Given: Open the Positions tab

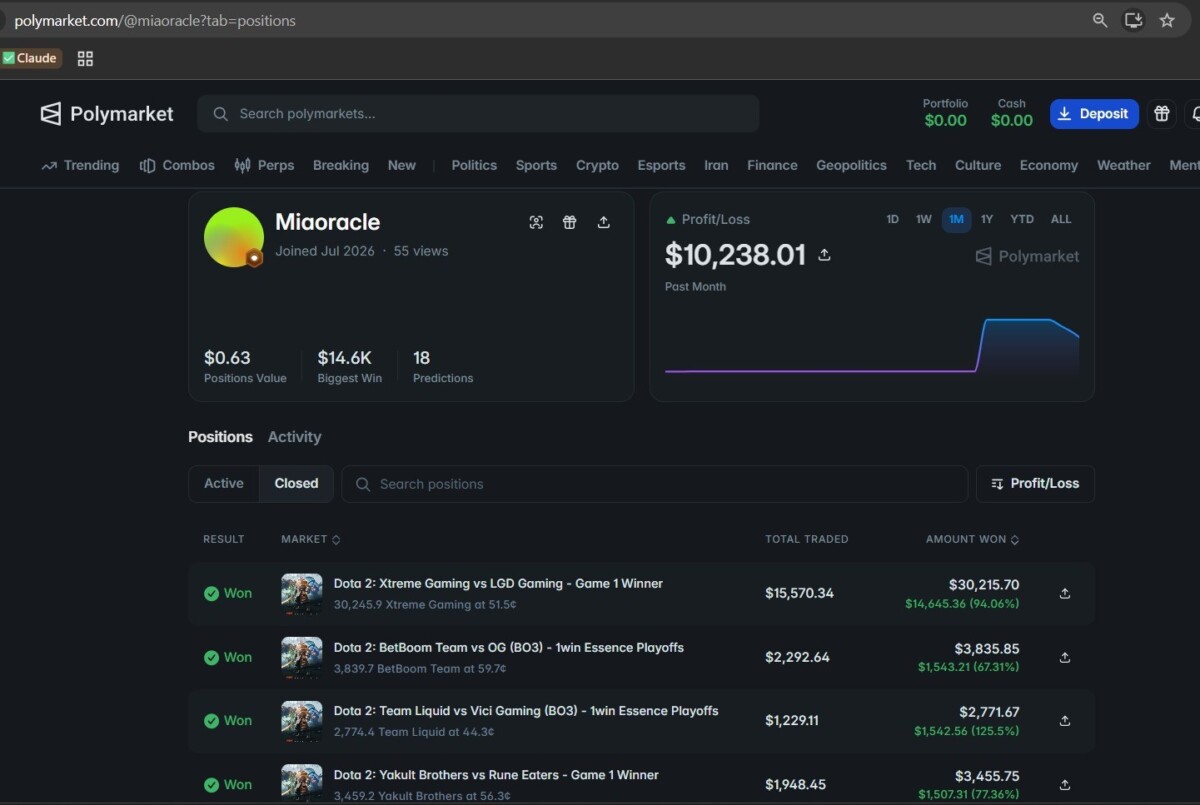Looking at the screenshot, I should [220, 437].
